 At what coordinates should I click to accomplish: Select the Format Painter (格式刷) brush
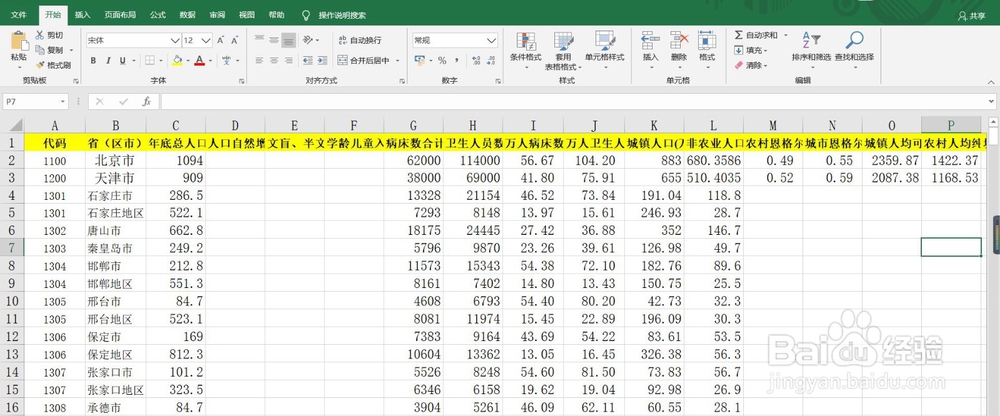point(40,64)
